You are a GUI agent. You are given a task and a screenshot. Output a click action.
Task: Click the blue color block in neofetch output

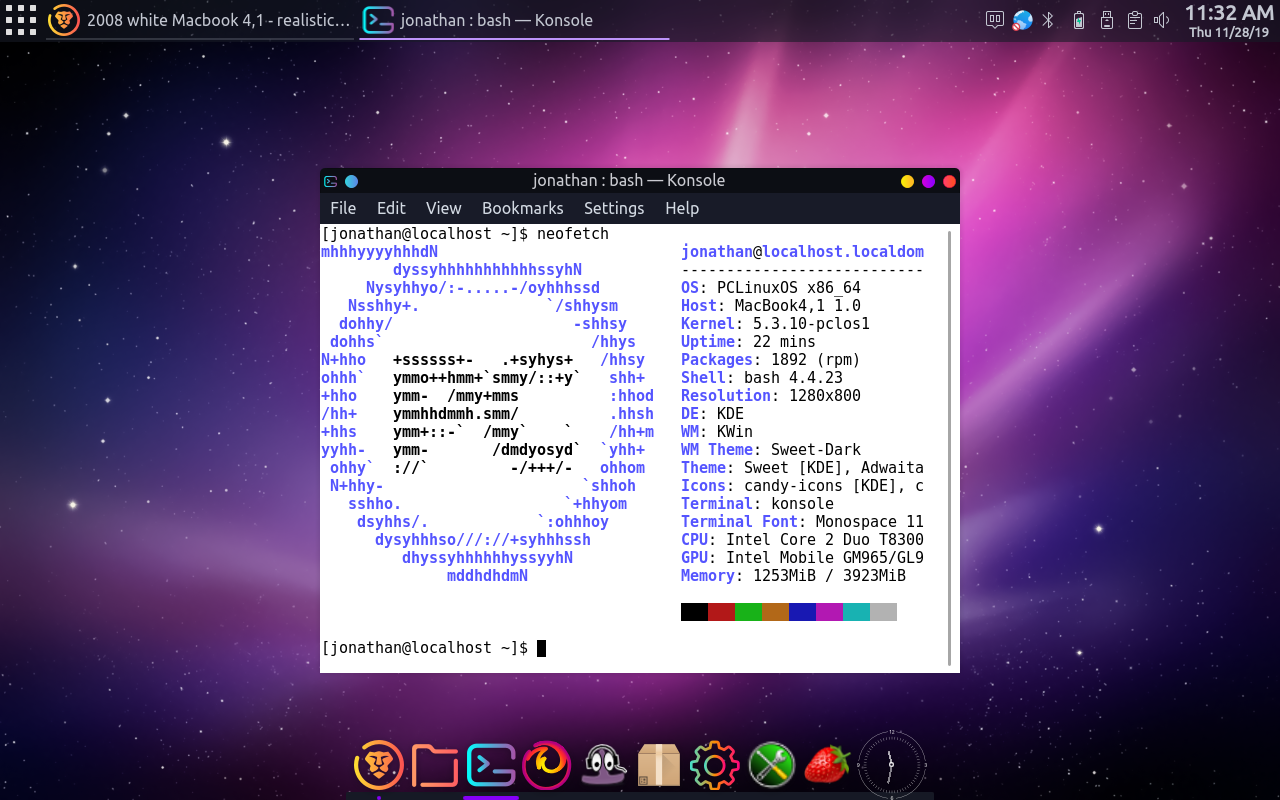(x=802, y=612)
